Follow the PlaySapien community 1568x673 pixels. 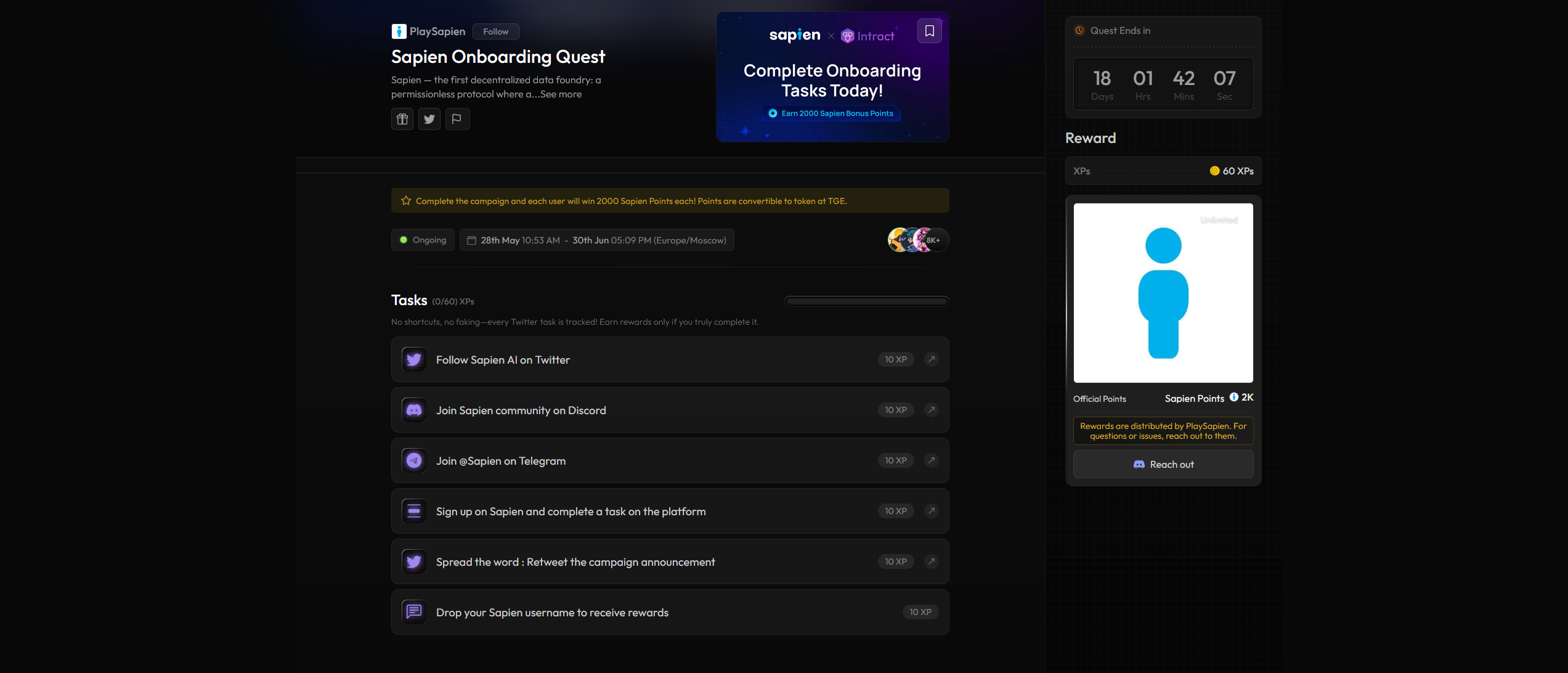[x=496, y=31]
